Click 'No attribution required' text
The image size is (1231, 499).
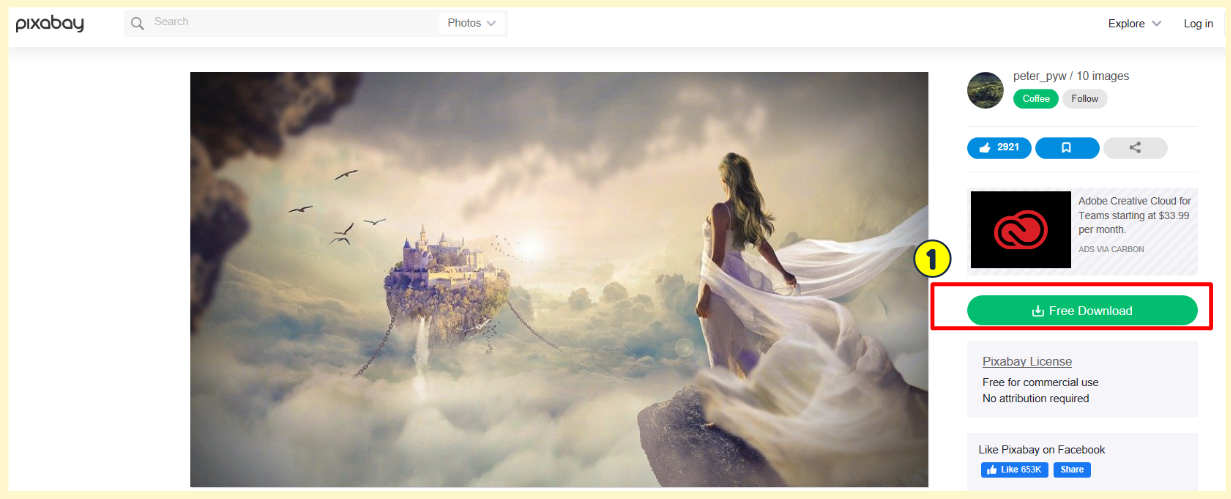click(x=1036, y=398)
